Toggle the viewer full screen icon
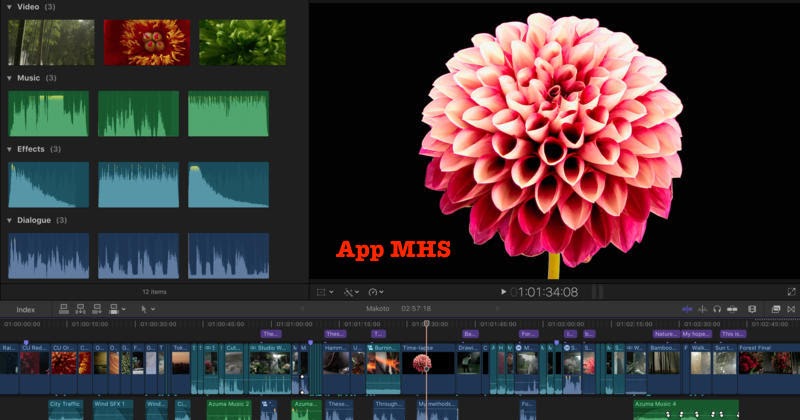The image size is (800, 420). pos(791,292)
